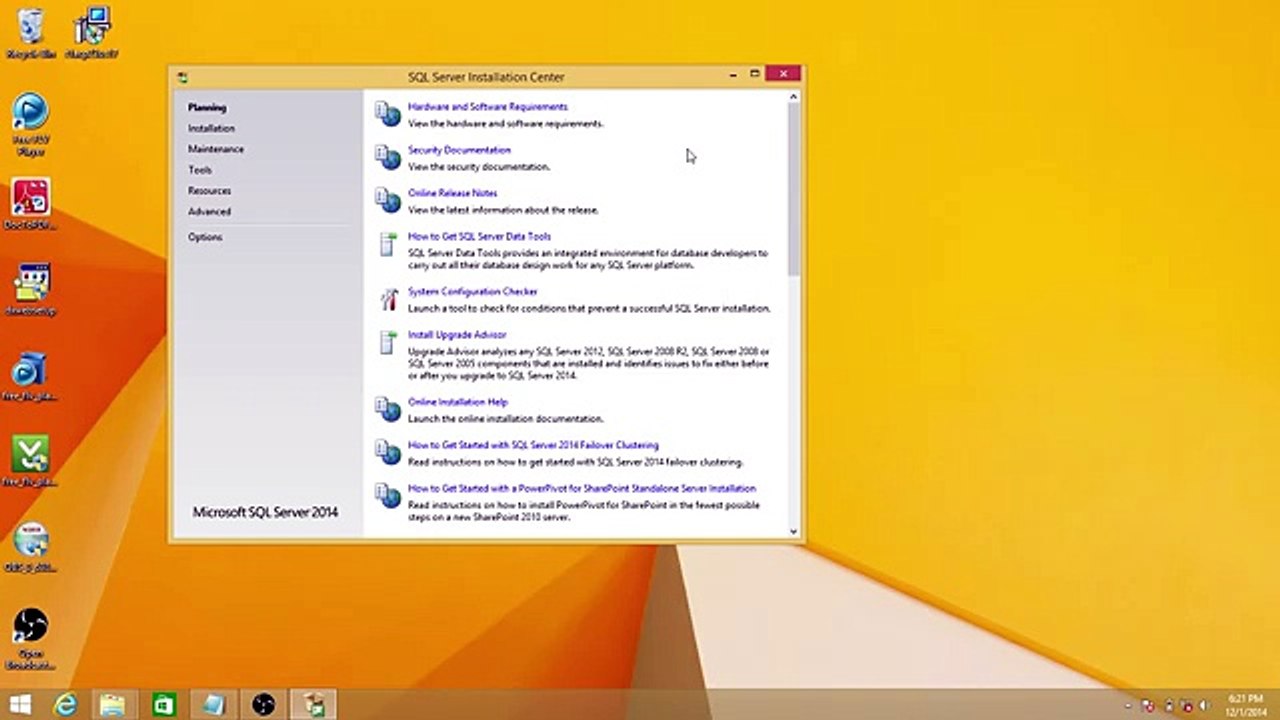This screenshot has height=720, width=1280.
Task: Click the document icon beside Install Upgrade Advisor
Action: coord(388,342)
